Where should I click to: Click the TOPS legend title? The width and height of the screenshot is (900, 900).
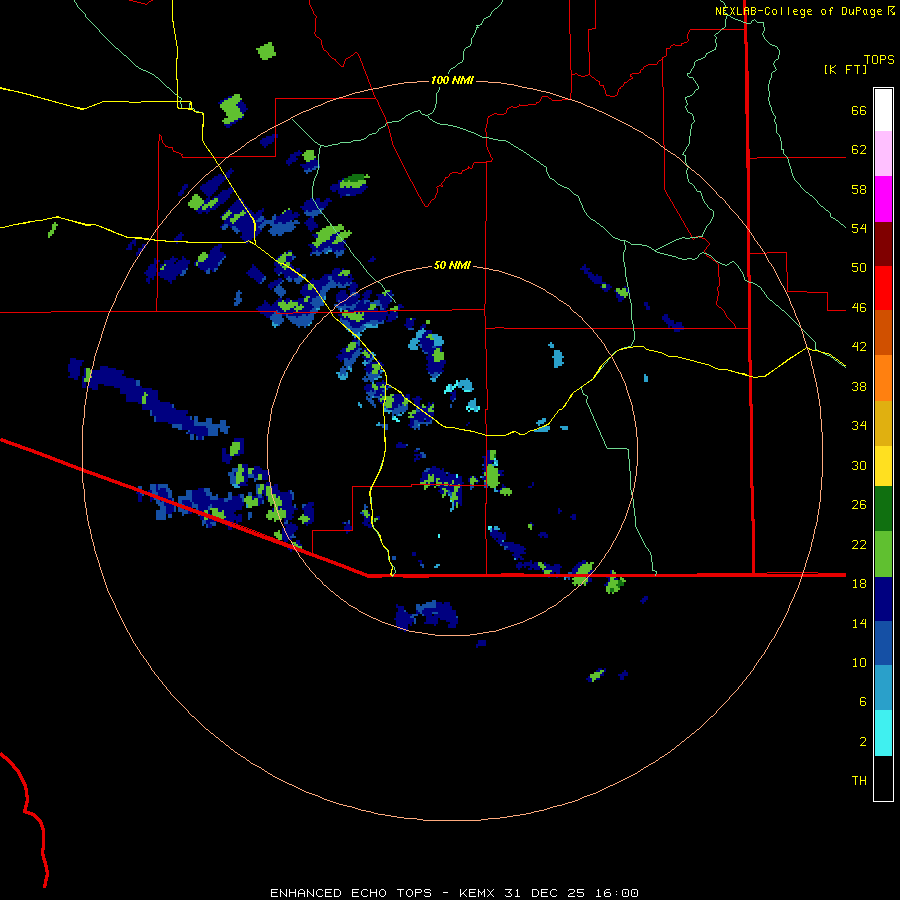[879, 59]
